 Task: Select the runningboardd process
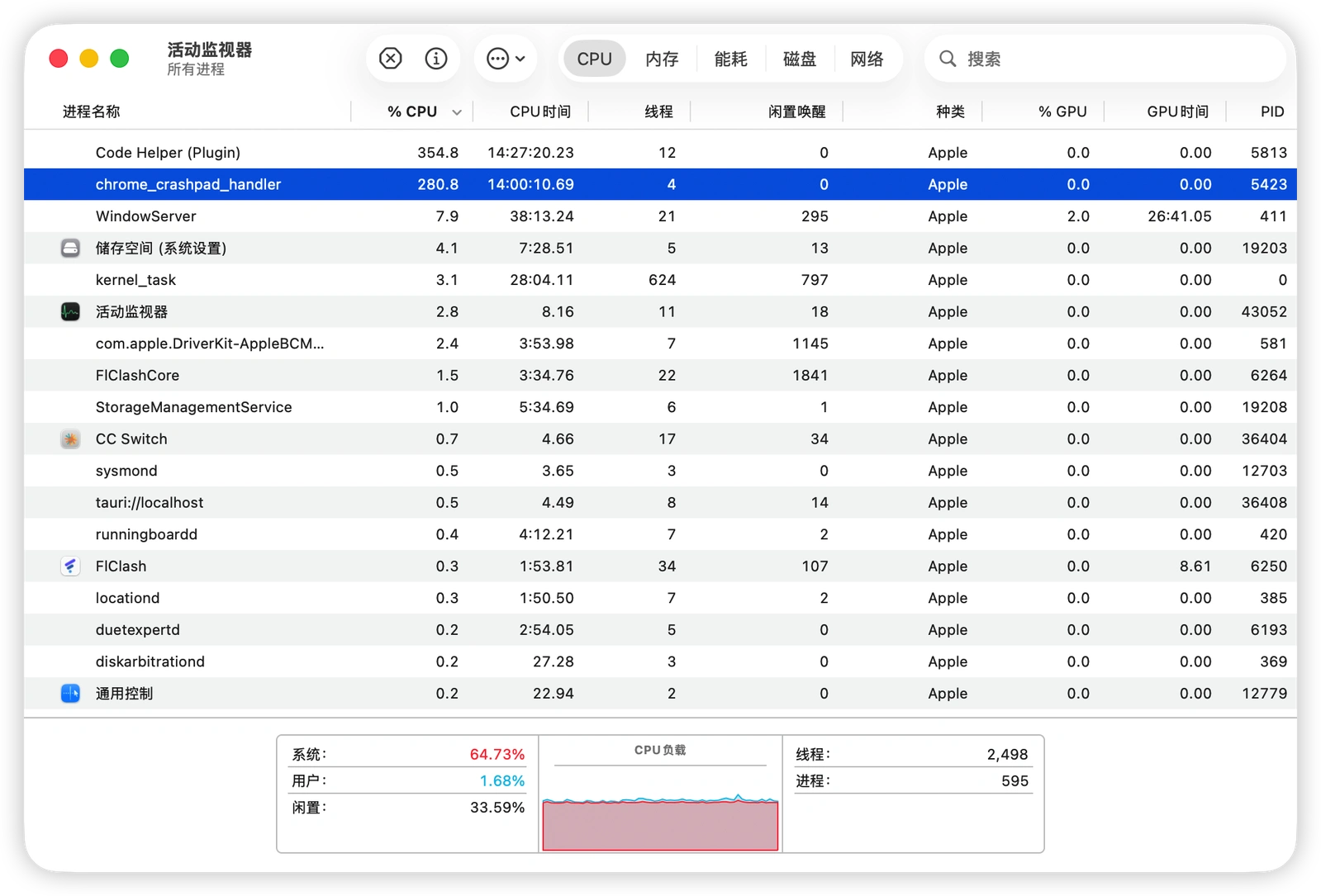pos(660,533)
